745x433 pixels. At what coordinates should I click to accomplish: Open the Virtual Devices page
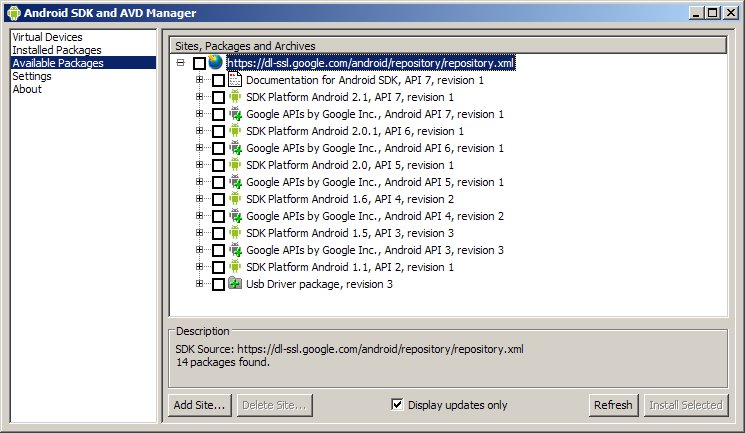(47, 37)
